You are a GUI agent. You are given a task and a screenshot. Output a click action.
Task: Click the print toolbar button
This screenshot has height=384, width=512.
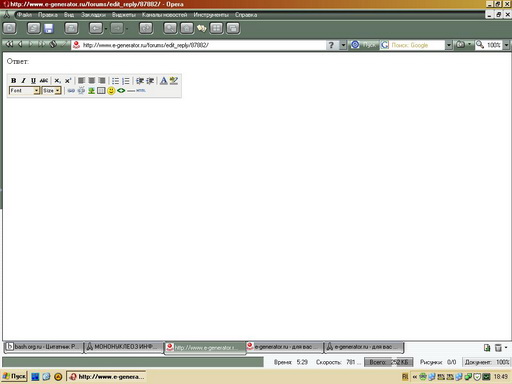[71, 28]
